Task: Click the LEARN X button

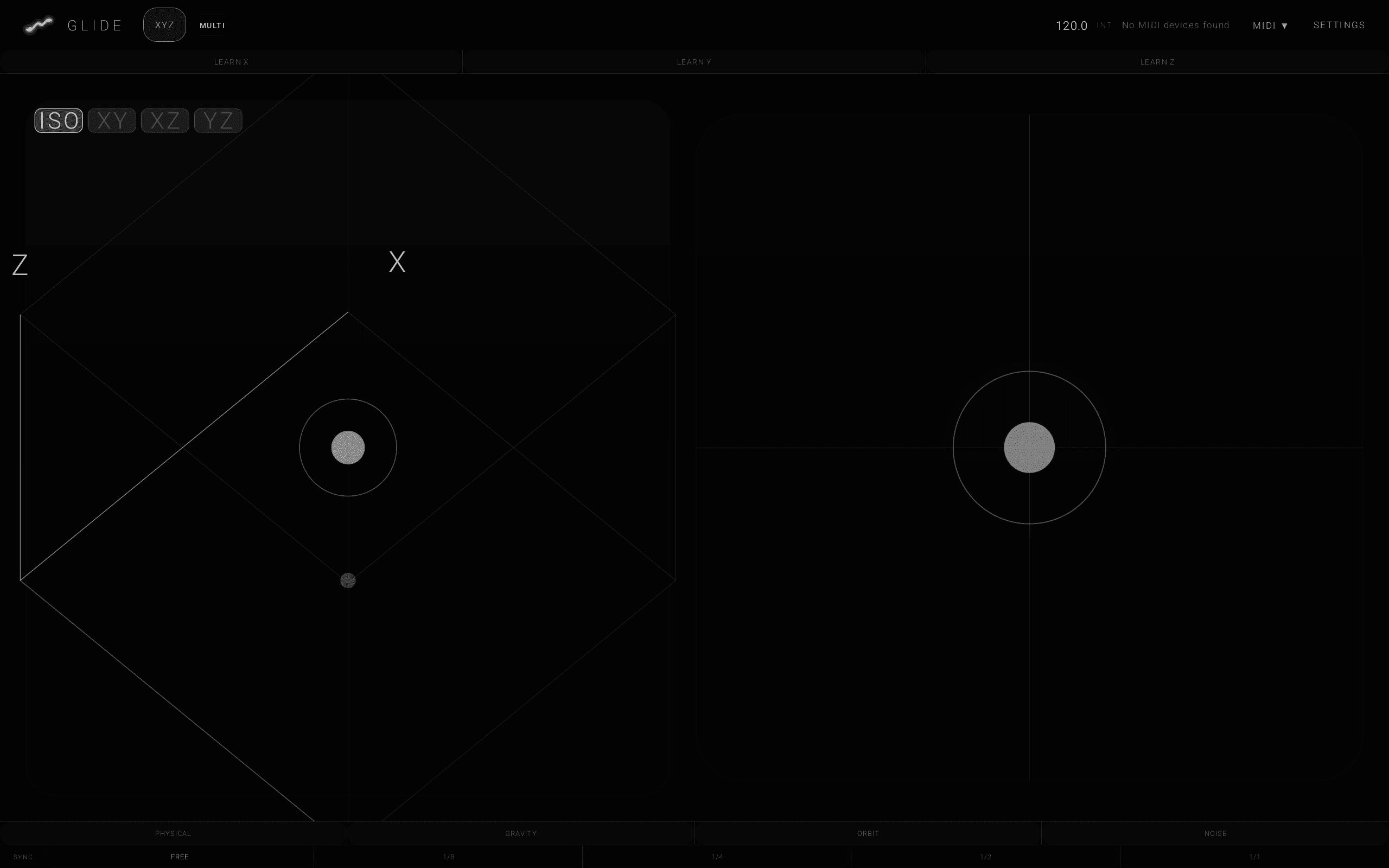Action: pyautogui.click(x=231, y=61)
